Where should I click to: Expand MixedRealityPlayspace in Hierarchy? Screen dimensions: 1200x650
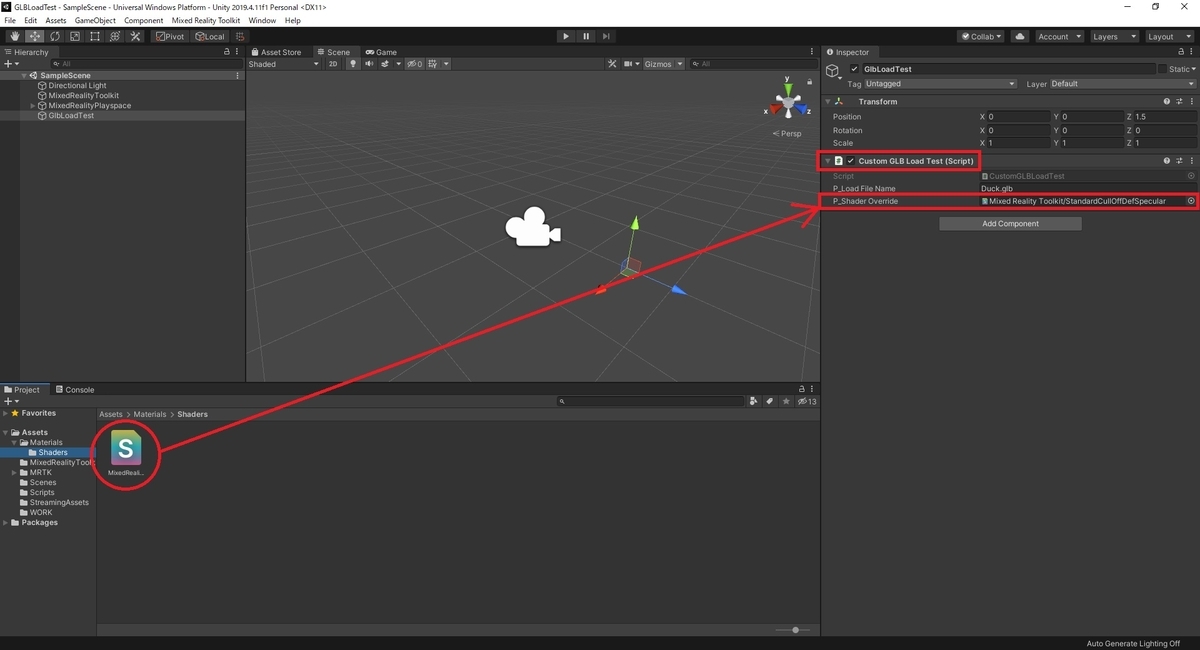coord(33,106)
